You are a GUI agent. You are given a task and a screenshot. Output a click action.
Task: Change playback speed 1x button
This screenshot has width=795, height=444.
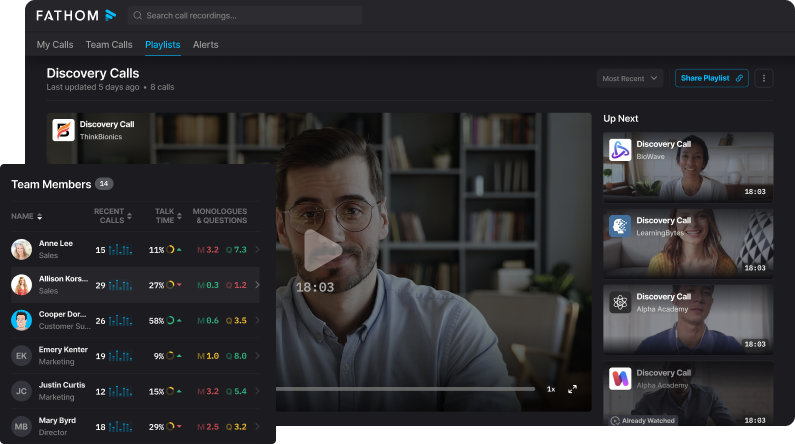550,389
